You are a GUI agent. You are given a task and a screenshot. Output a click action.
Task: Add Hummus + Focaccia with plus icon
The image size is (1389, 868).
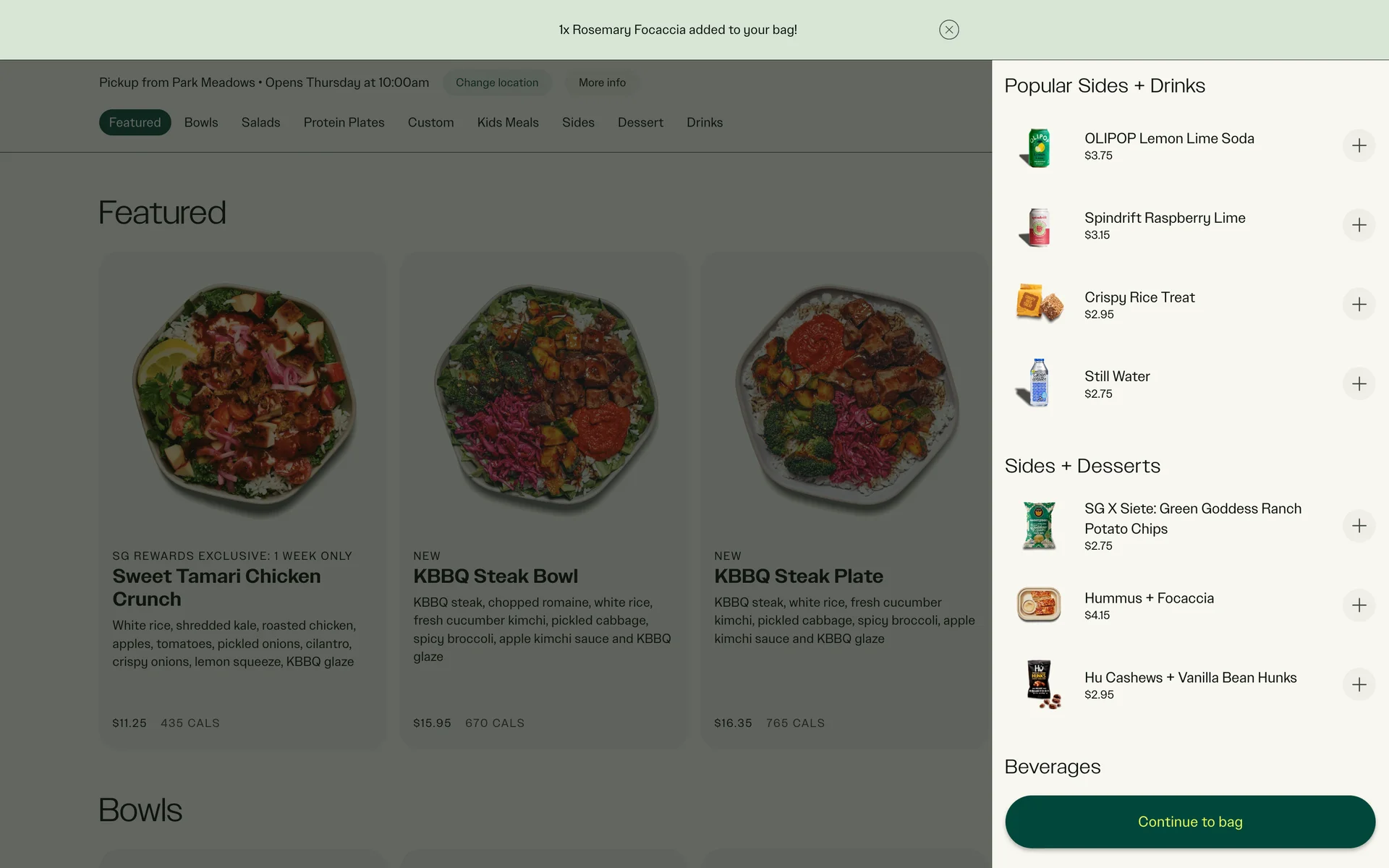tap(1359, 605)
